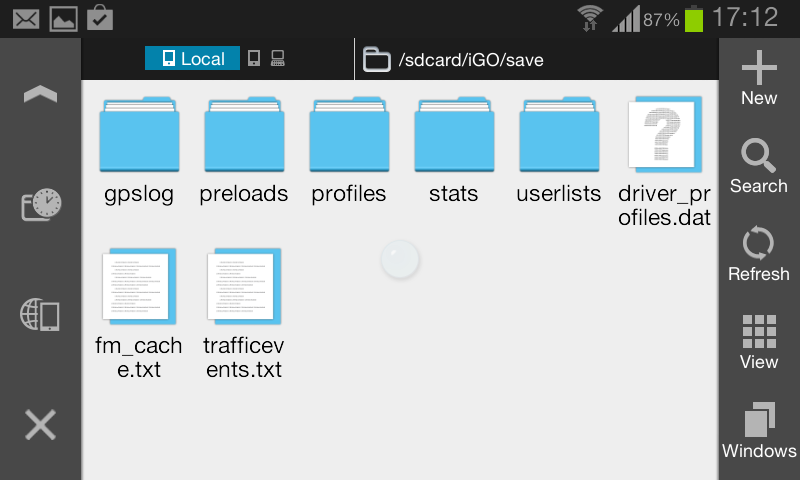Viewport: 800px width, 480px height.
Task: Open the network globe icon in left sidebar
Action: tap(40, 315)
